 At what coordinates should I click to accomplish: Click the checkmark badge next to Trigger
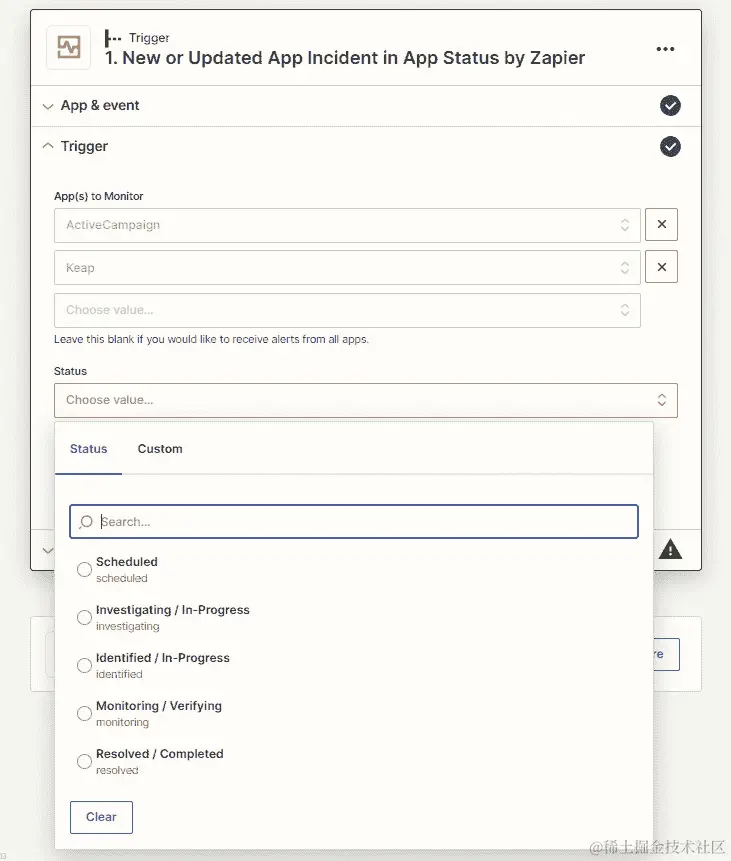[670, 146]
